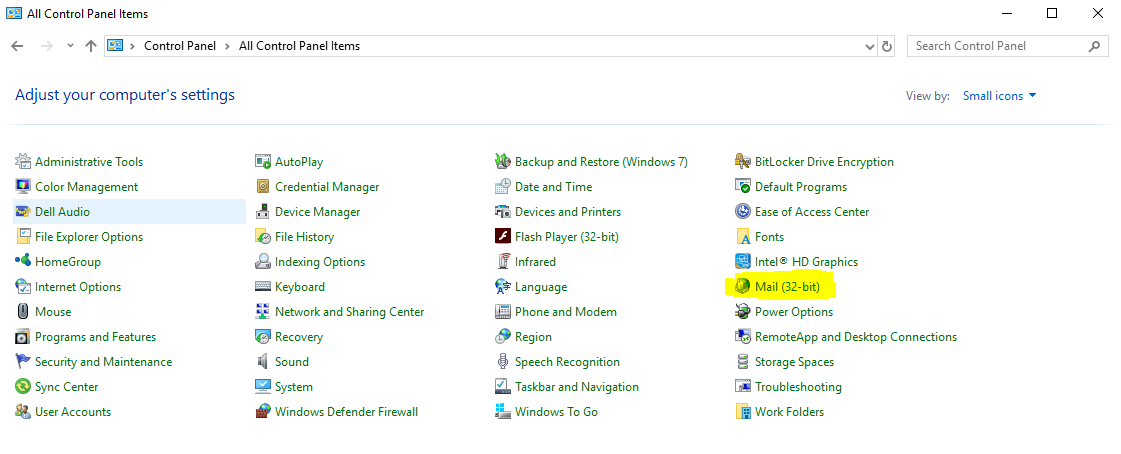
Task: Open the Recovery icon
Action: click(263, 337)
